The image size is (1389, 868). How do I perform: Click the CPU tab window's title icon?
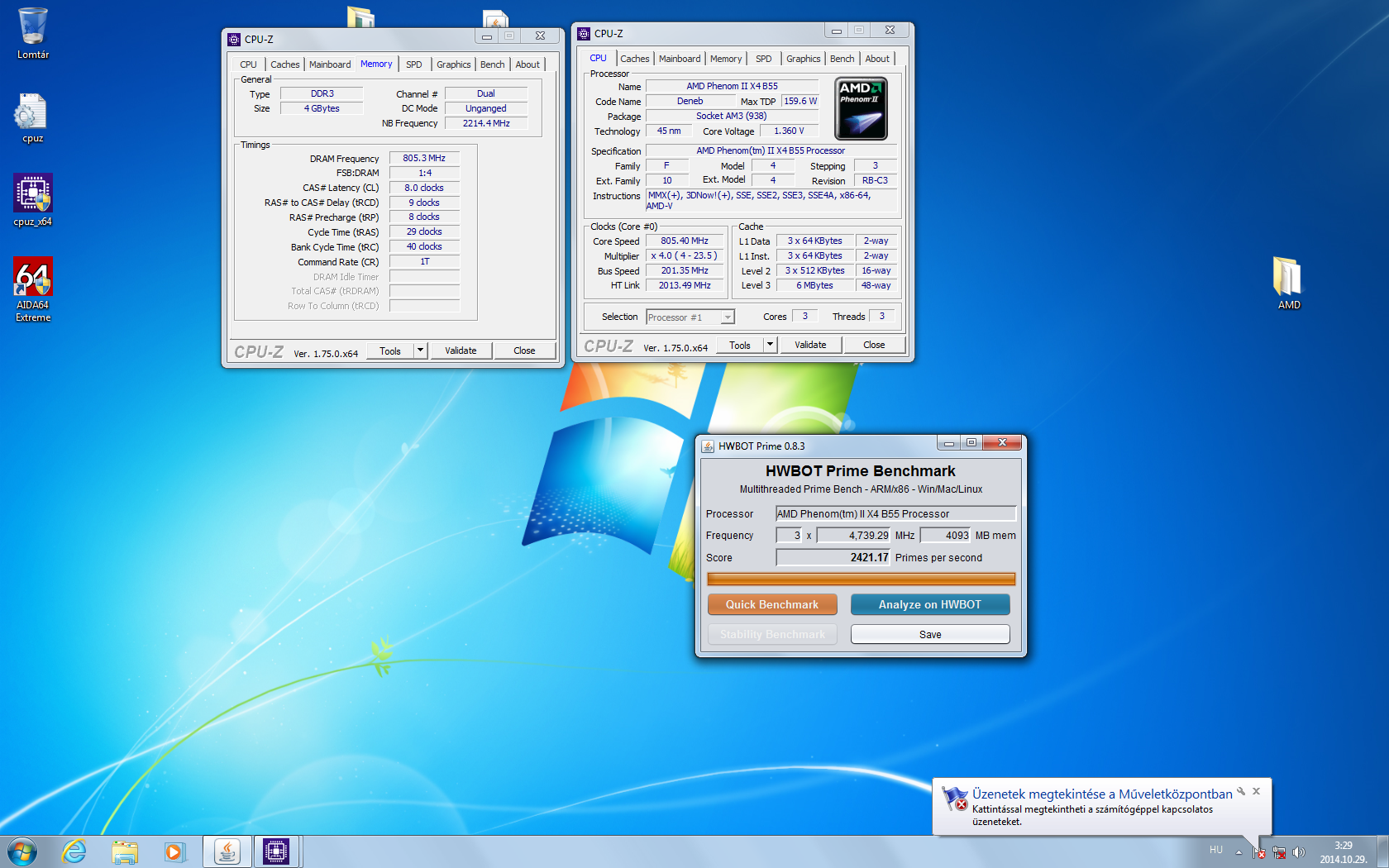pos(584,33)
